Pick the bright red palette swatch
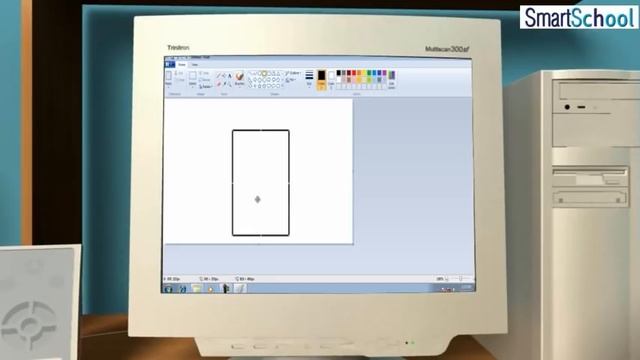The width and height of the screenshot is (640, 360). (x=354, y=73)
